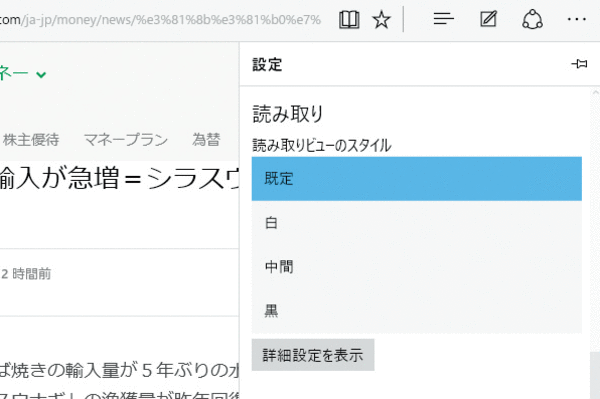Click 詳細設定を表示 button
Image resolution: width=600 pixels, height=399 pixels.
click(313, 355)
